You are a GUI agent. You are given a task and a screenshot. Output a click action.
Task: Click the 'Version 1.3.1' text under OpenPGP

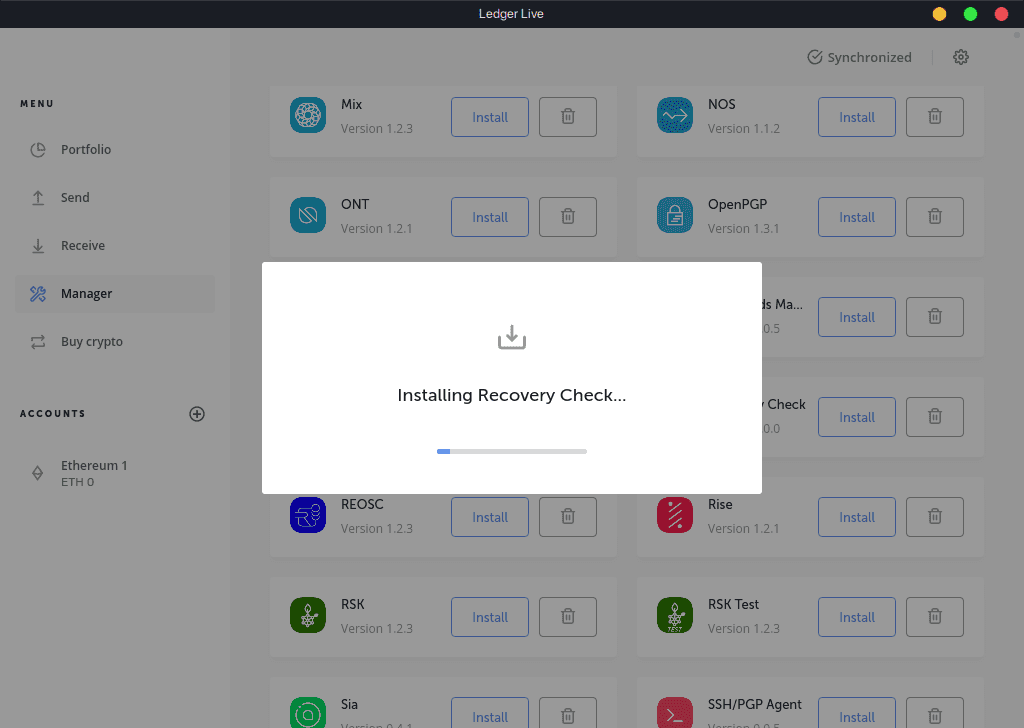click(743, 229)
